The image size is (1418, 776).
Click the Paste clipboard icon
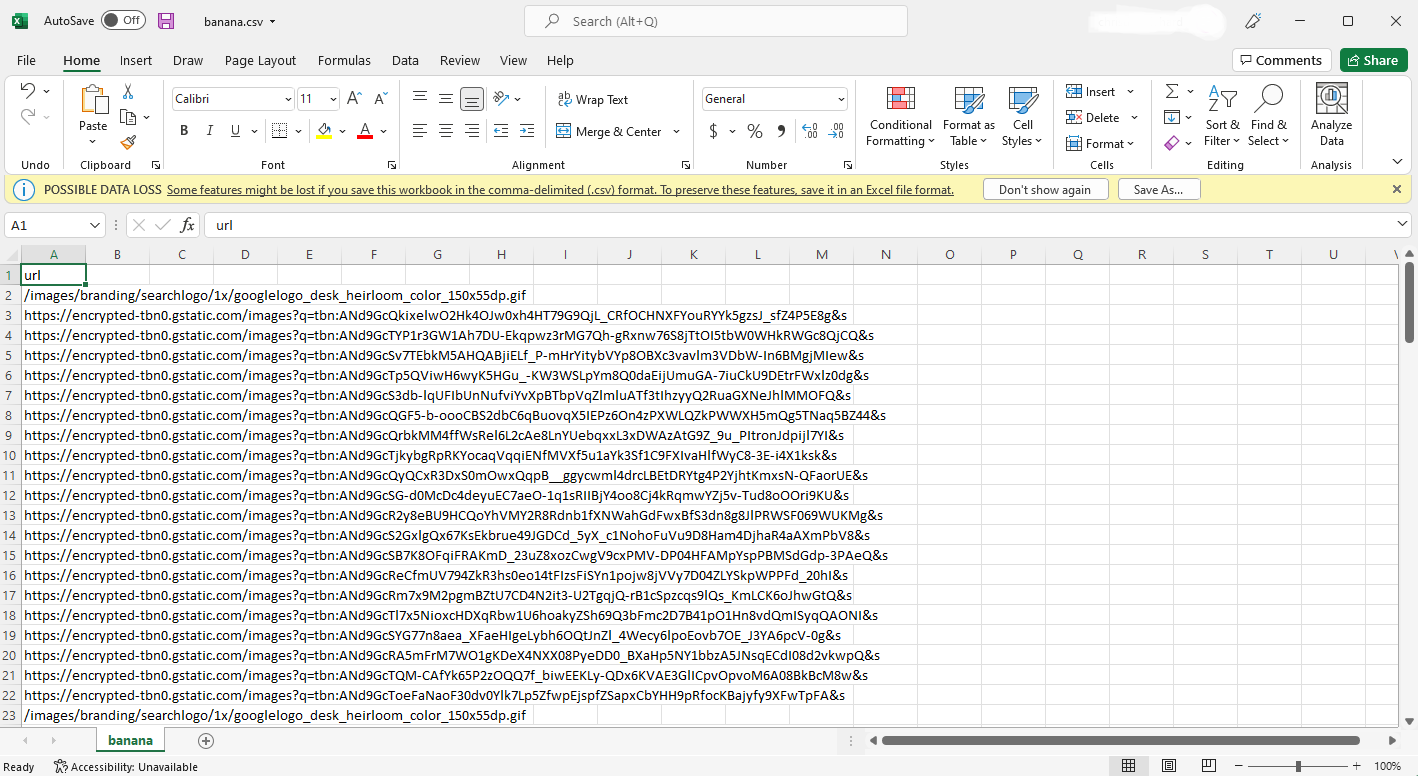pyautogui.click(x=93, y=100)
